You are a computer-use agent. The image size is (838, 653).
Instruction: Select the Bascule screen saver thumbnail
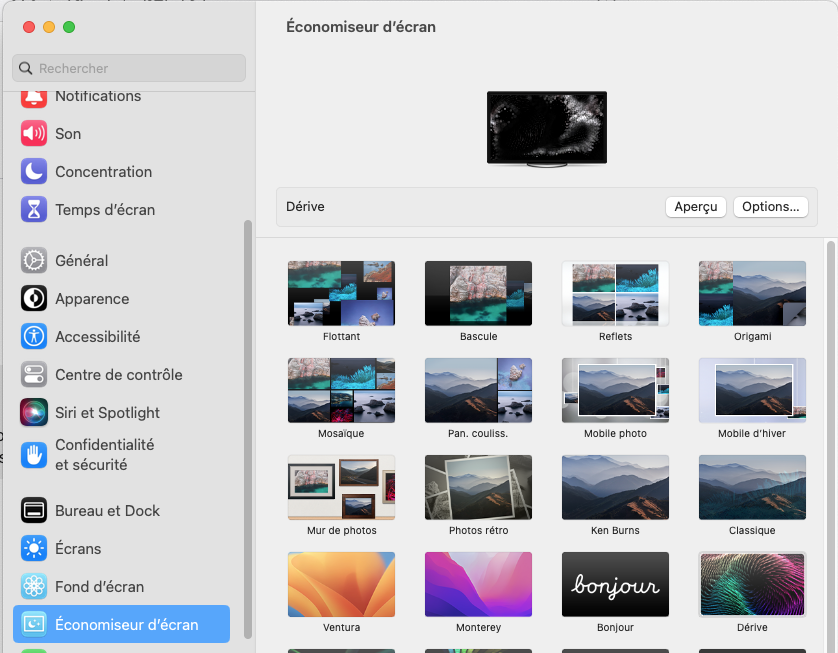click(x=478, y=293)
